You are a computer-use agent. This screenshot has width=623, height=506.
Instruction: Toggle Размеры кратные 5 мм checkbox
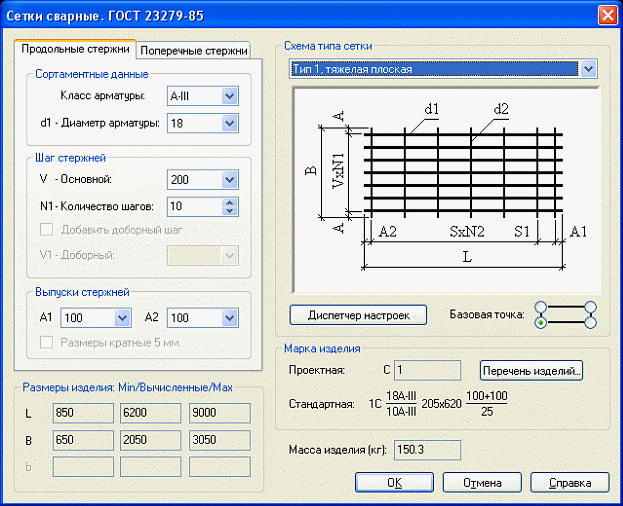click(46, 342)
